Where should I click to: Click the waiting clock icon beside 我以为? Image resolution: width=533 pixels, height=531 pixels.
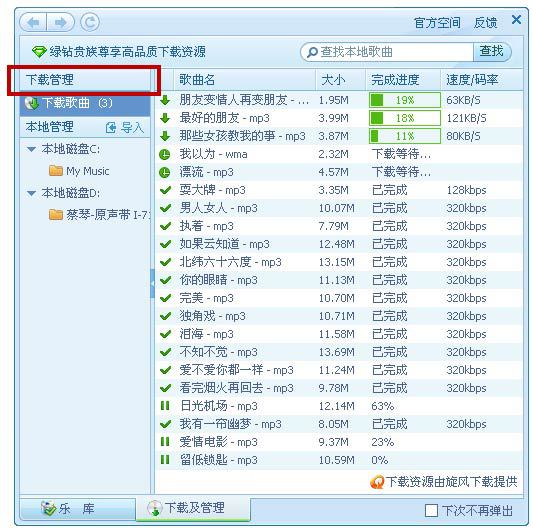165,155
